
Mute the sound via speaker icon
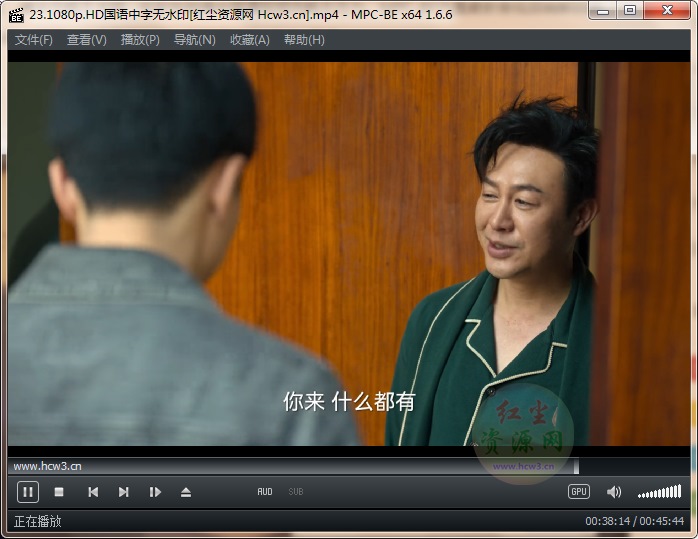click(x=614, y=492)
